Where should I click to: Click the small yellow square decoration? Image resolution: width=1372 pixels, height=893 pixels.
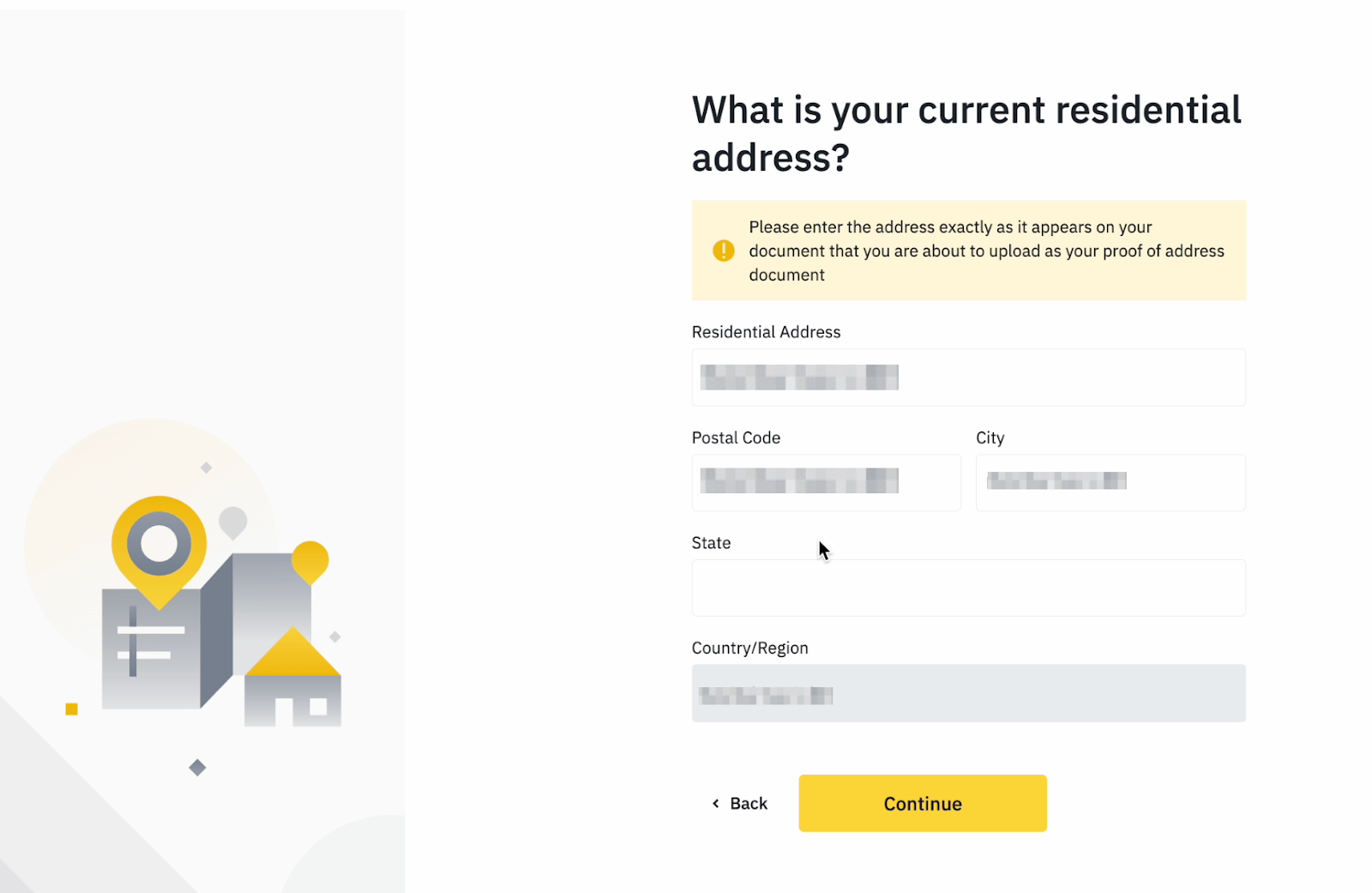click(72, 709)
